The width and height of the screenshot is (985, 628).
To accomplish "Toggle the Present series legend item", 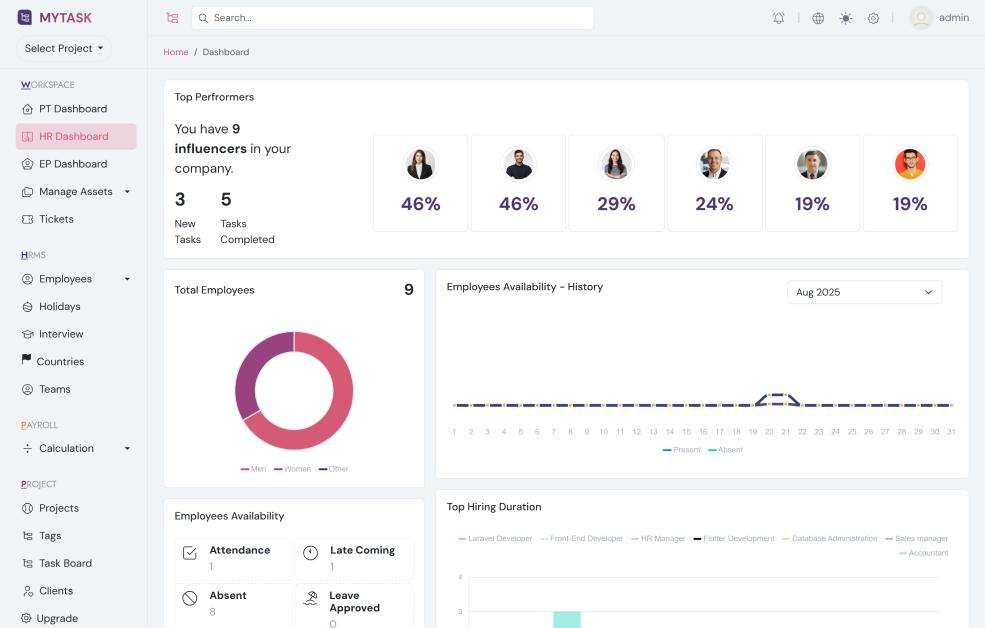I will tap(681, 450).
